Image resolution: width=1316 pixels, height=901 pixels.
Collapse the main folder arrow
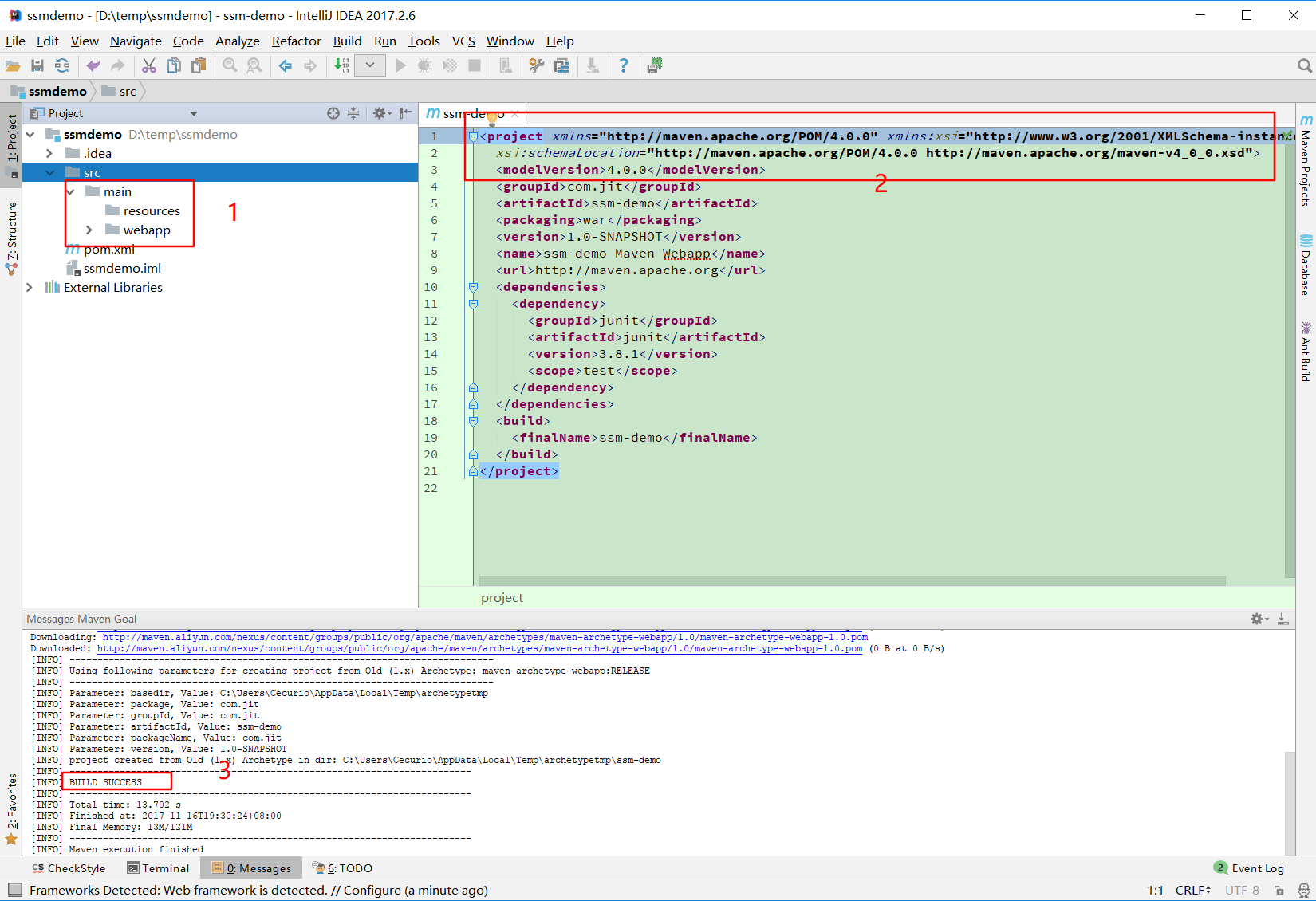[x=70, y=191]
